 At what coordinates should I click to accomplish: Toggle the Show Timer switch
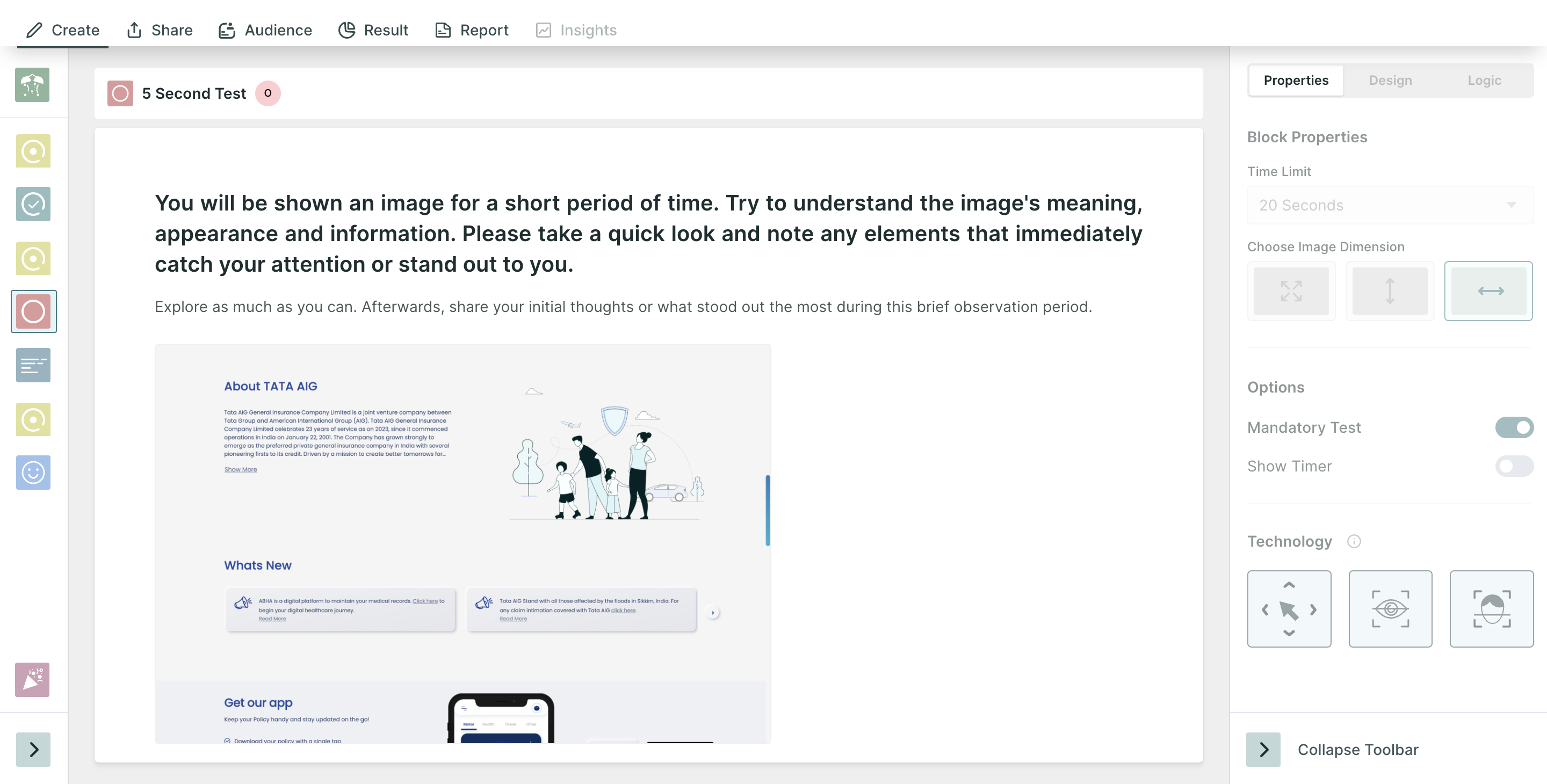point(1514,467)
